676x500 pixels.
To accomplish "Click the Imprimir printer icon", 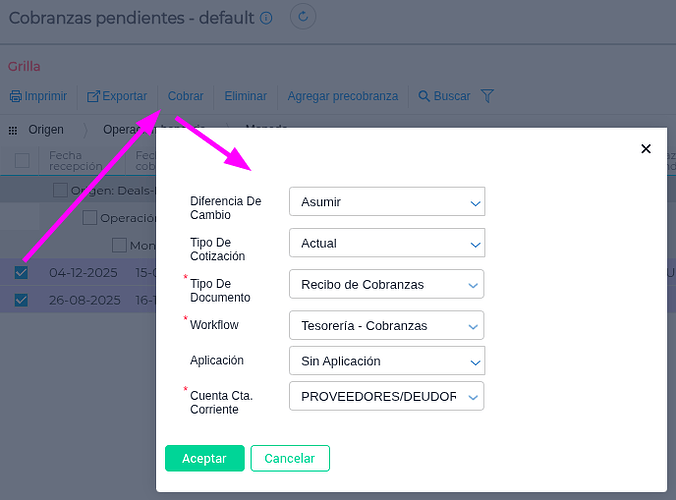I will click(x=15, y=97).
